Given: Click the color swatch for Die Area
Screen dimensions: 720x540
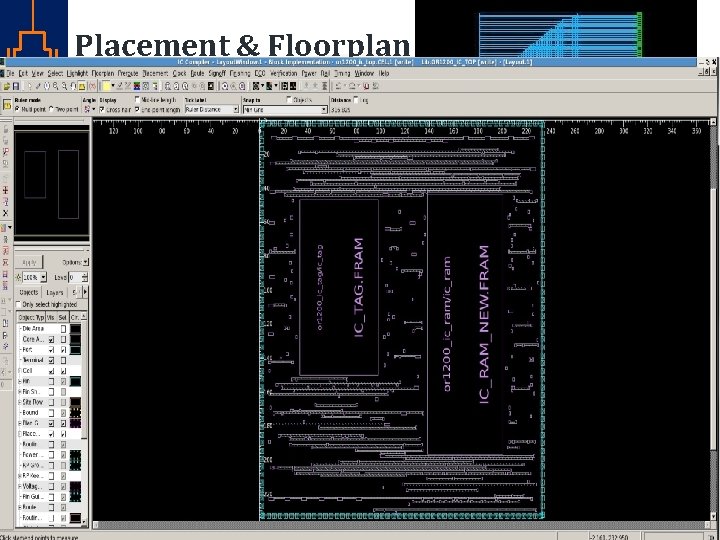Looking at the screenshot, I should 75,329.
